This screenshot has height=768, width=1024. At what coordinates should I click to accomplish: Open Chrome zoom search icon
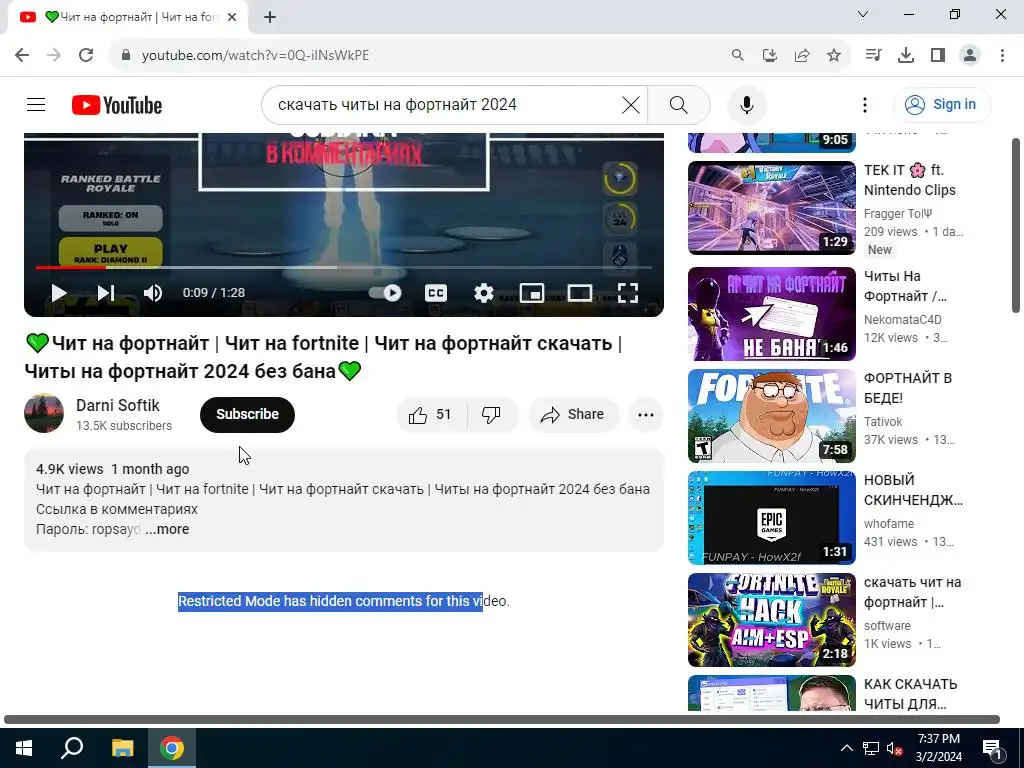pos(737,55)
